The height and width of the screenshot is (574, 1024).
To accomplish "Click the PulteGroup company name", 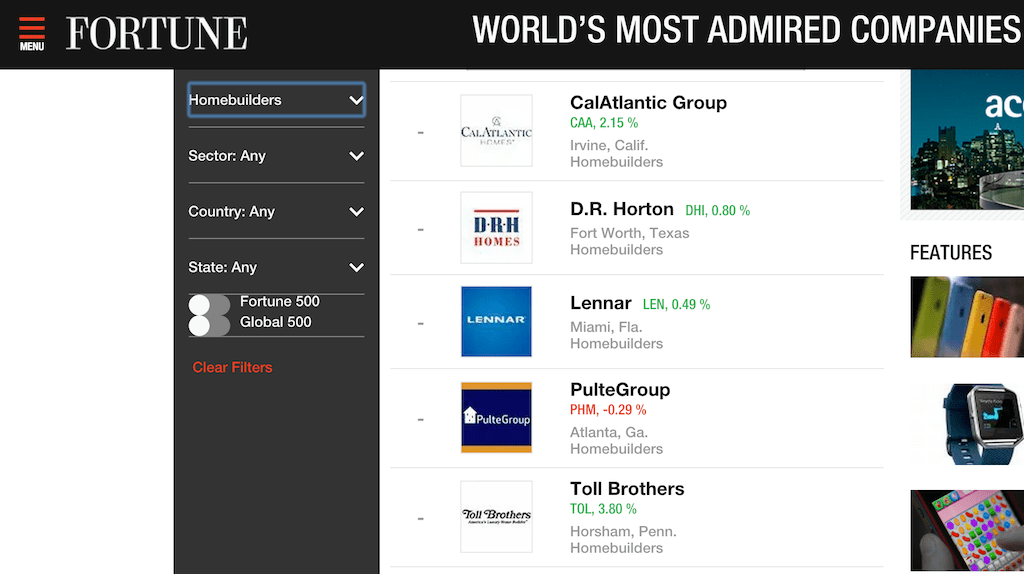I will tap(620, 390).
